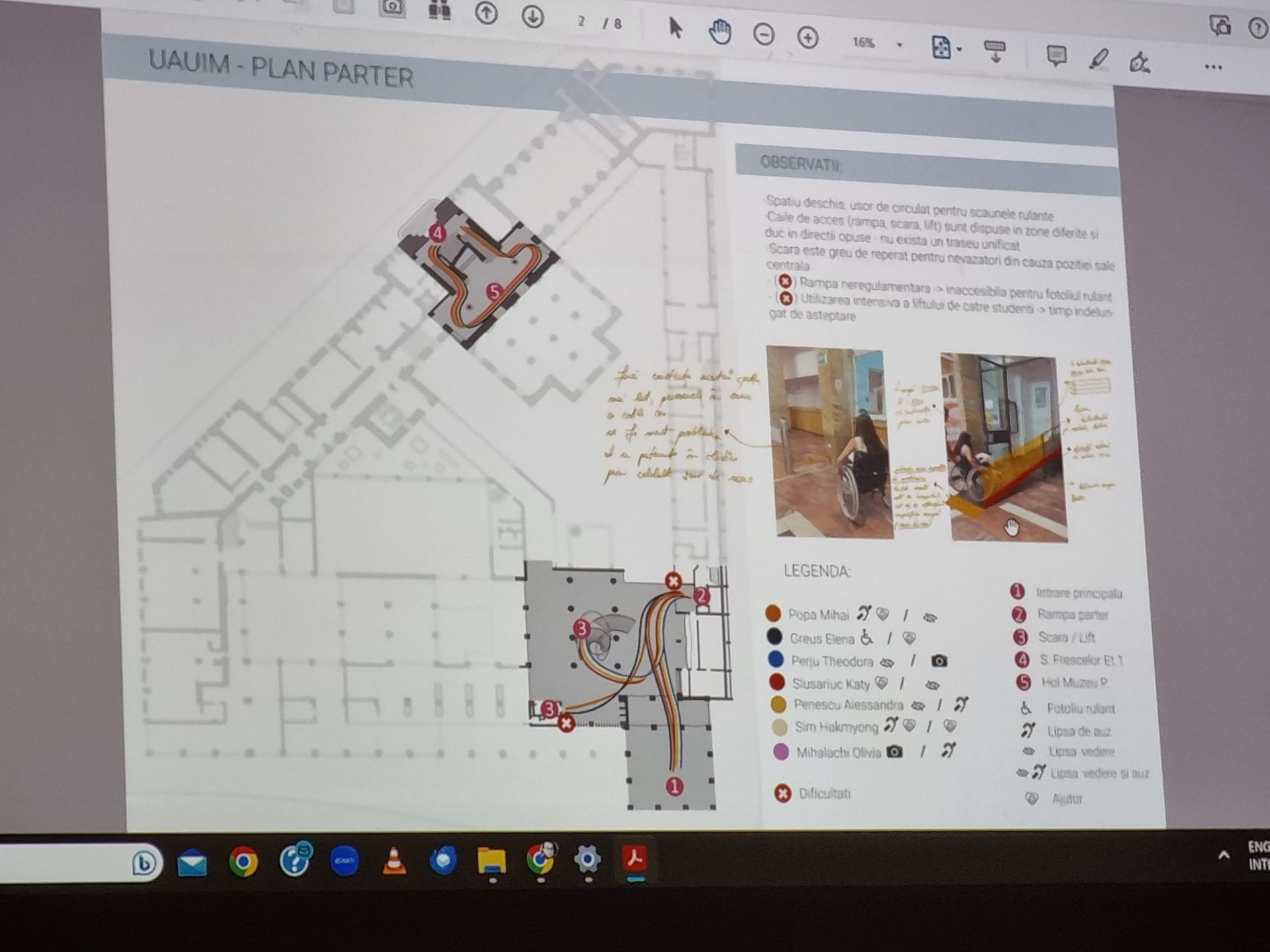Launch VLC media player from taskbar

394,861
